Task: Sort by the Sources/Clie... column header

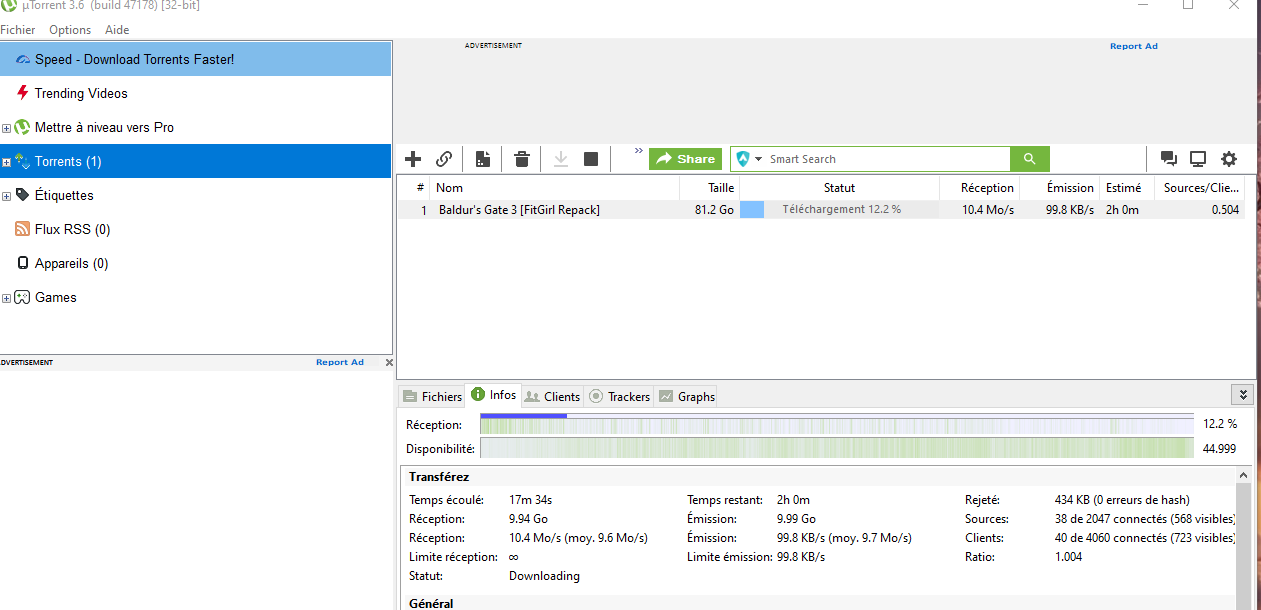Action: (x=1199, y=187)
